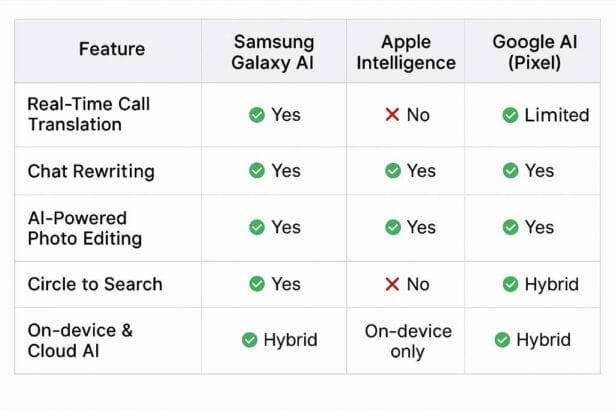Click the green check for Samsung Real-Time Call Translation

coord(257,115)
